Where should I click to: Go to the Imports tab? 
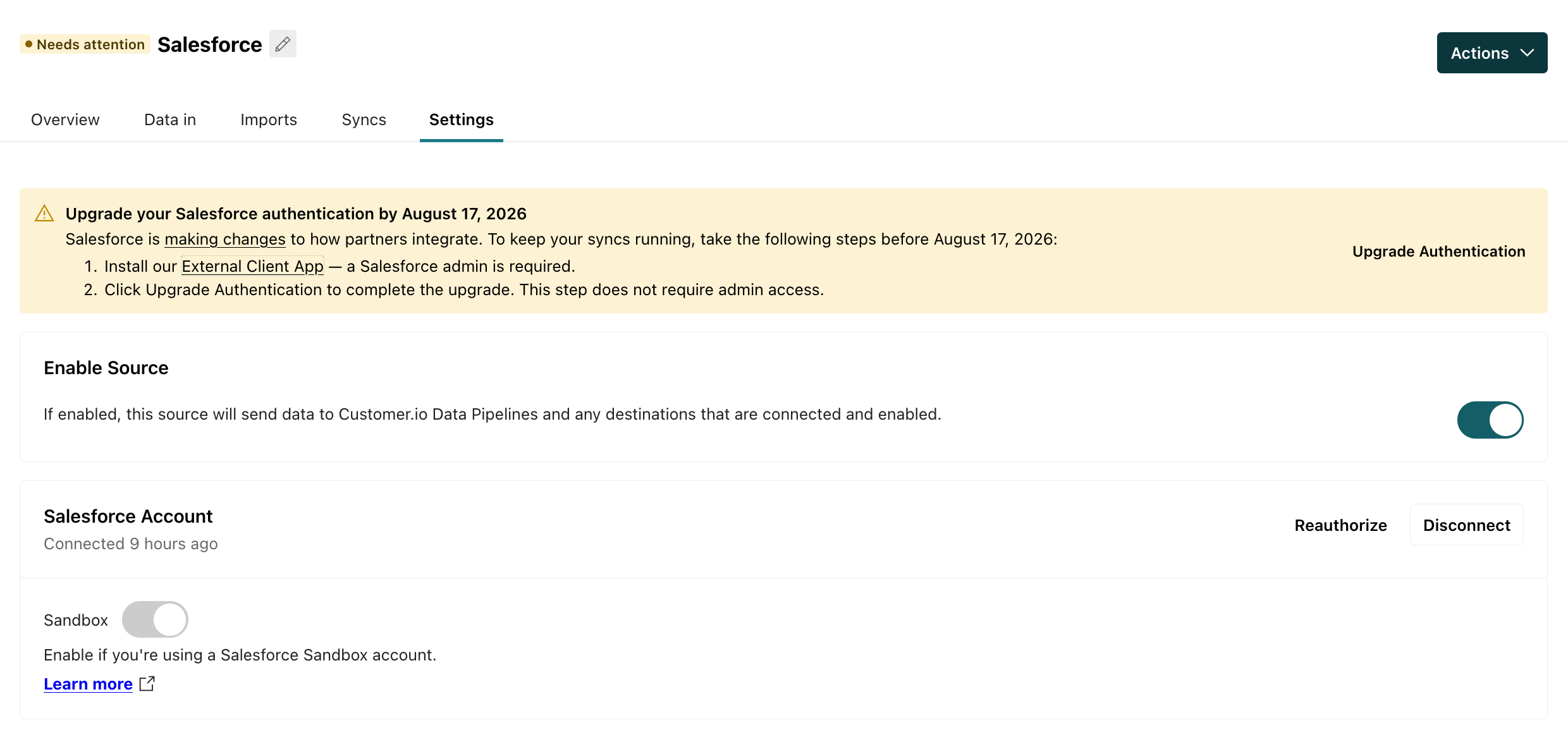(269, 119)
